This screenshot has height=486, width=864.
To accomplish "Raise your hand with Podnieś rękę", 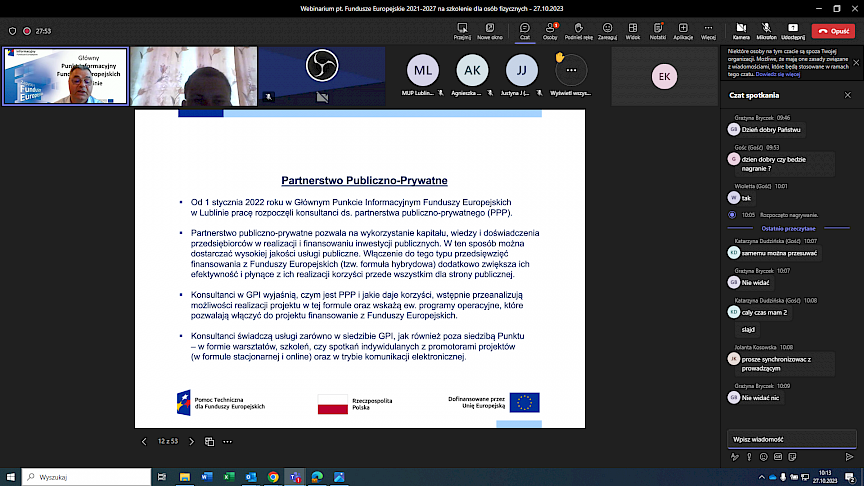I will tap(579, 31).
